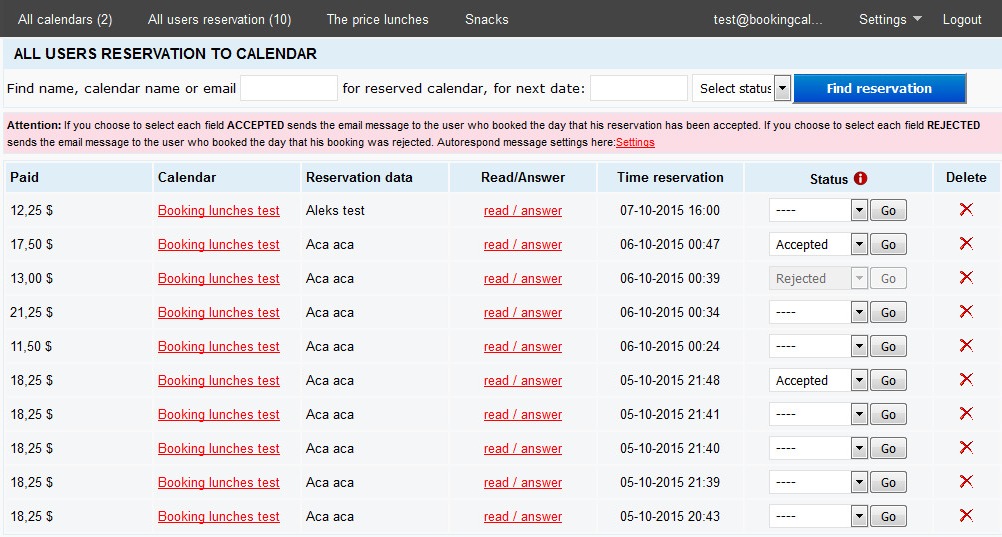Delete the Aleks test reservation
The width and height of the screenshot is (1002, 537).
pyautogui.click(x=966, y=210)
